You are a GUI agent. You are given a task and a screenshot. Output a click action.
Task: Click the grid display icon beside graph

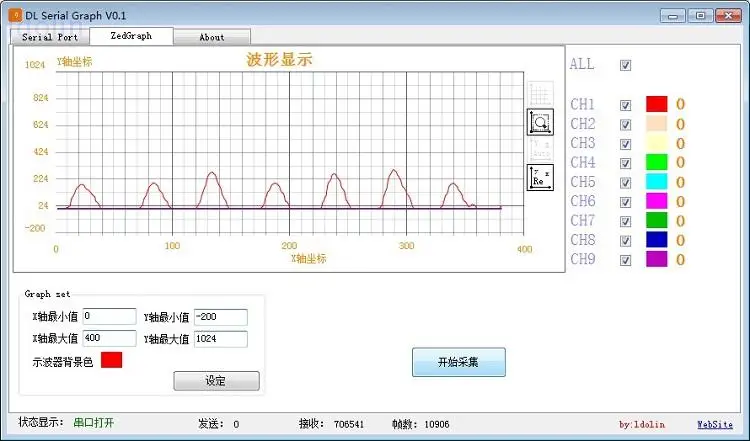click(x=540, y=94)
